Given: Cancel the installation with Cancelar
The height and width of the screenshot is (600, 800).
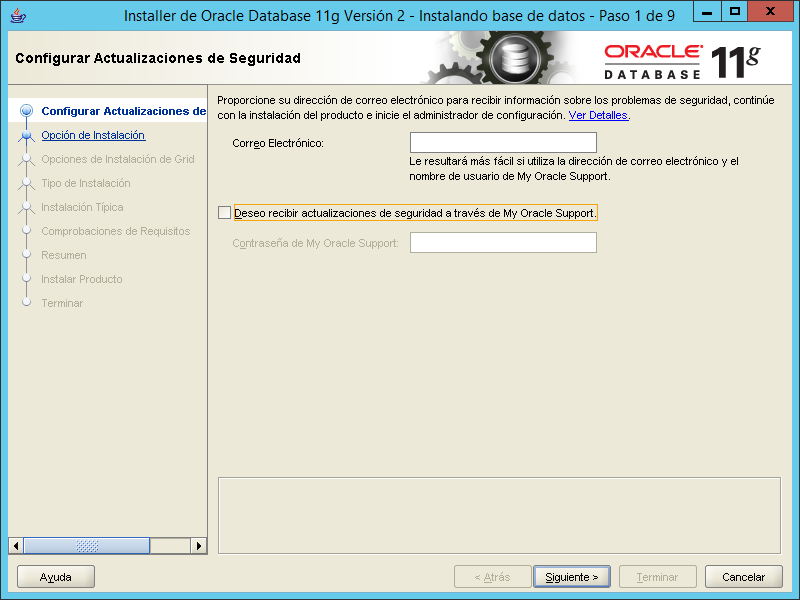Looking at the screenshot, I should click(743, 576).
